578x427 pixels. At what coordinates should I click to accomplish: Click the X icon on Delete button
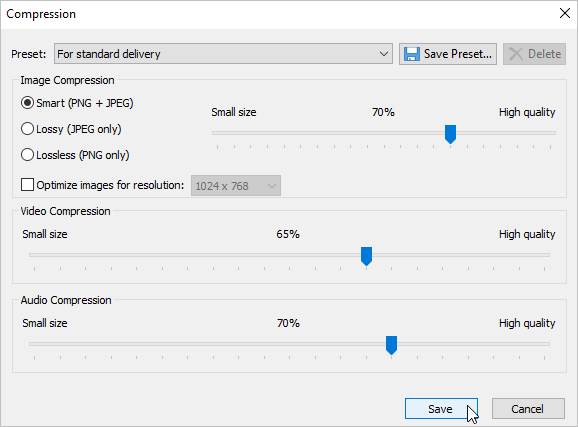pos(516,54)
